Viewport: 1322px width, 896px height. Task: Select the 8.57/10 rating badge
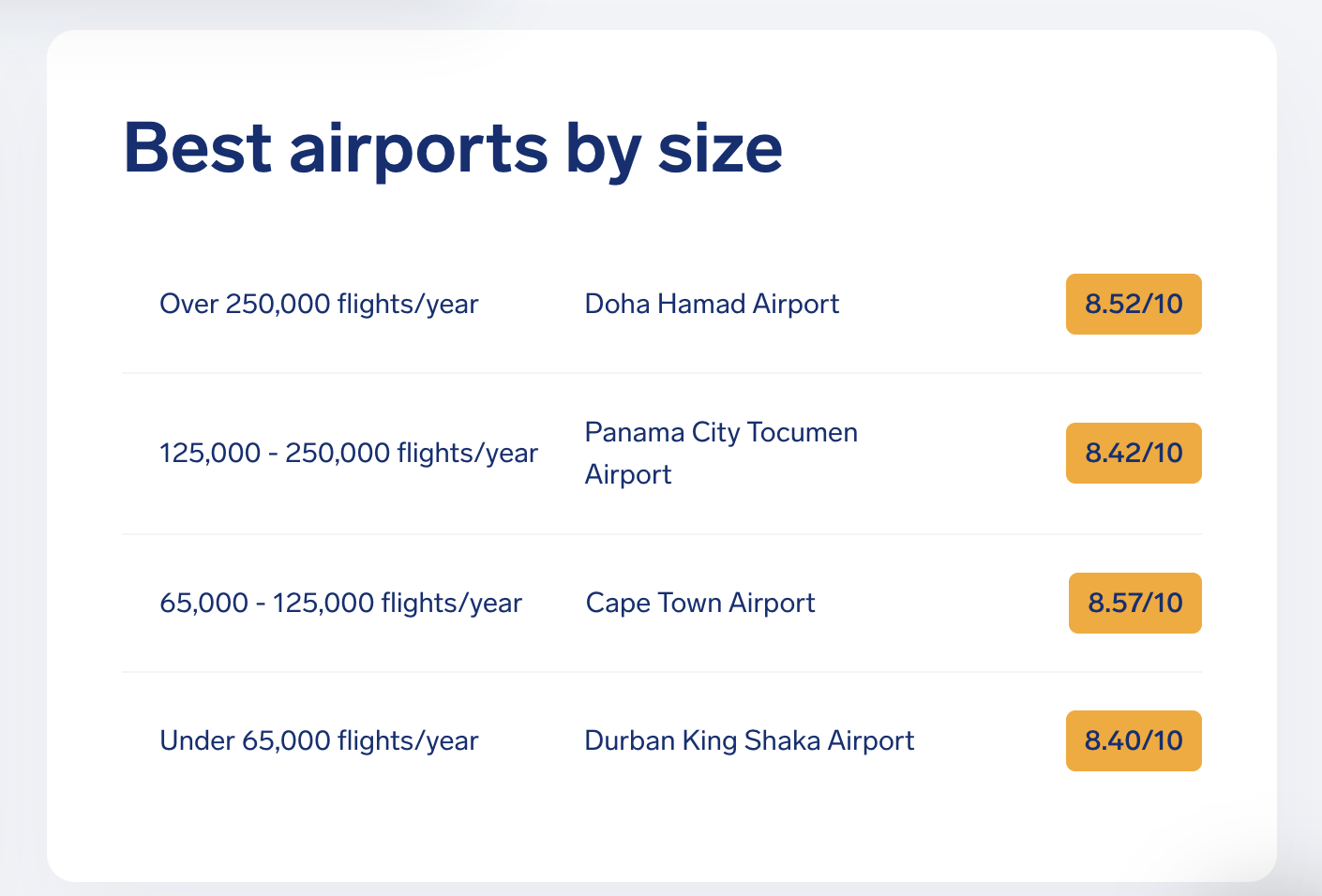pyautogui.click(x=1134, y=603)
